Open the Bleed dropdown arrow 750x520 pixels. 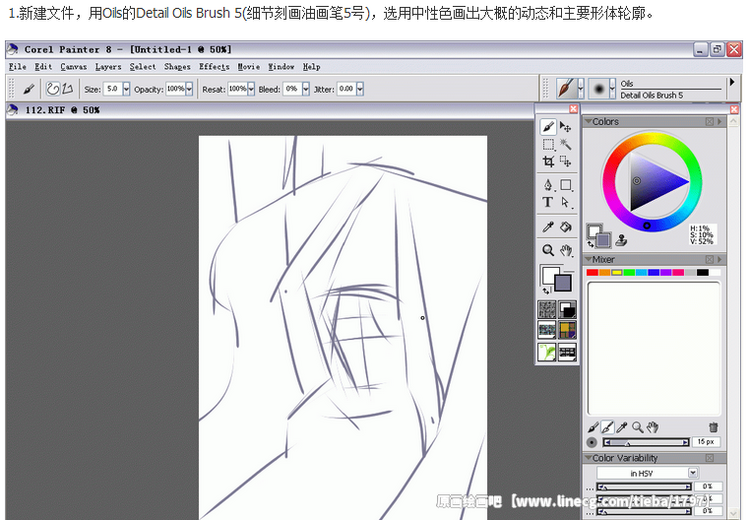coord(306,89)
